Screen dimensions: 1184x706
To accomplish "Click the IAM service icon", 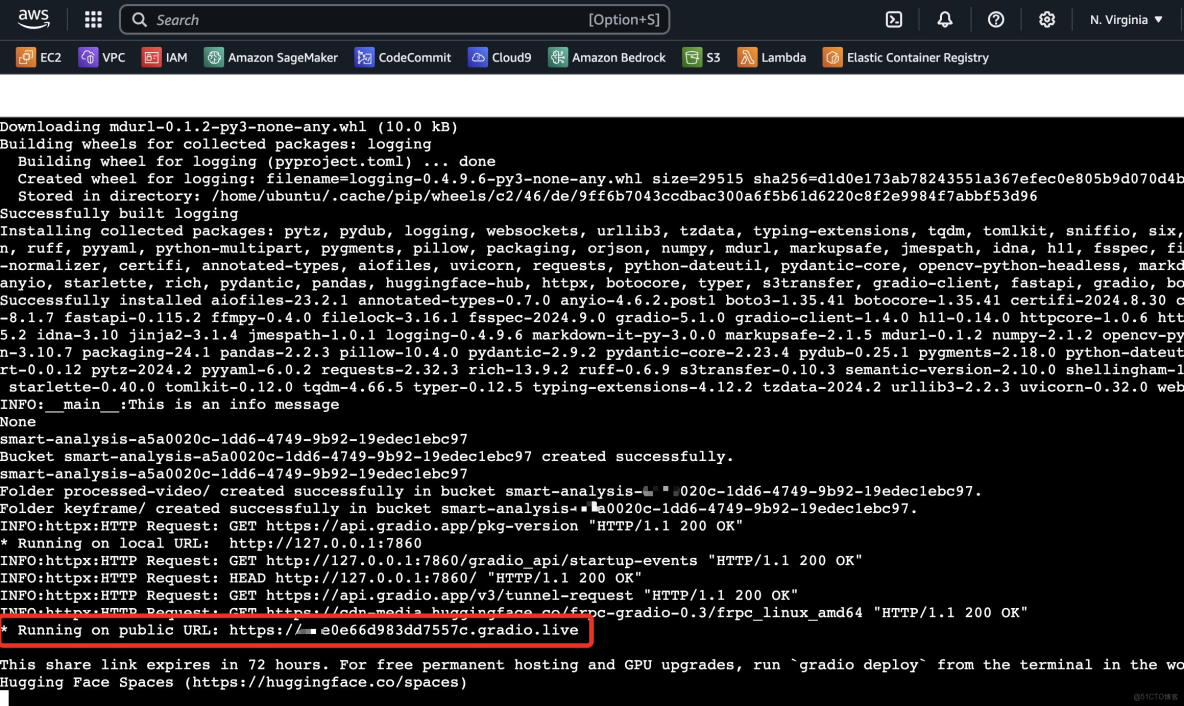I will point(151,57).
